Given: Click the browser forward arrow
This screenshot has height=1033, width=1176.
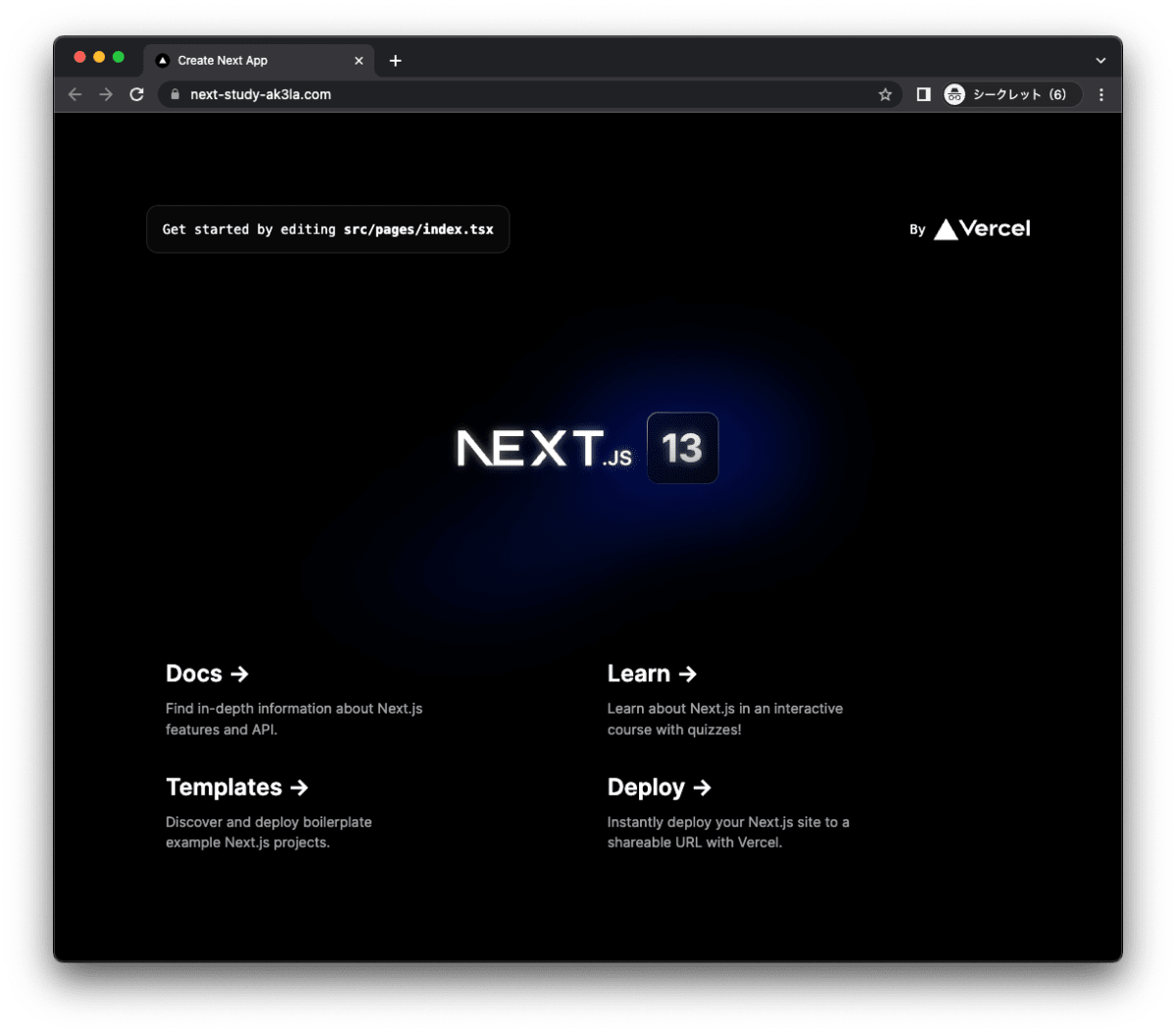Looking at the screenshot, I should 106,94.
